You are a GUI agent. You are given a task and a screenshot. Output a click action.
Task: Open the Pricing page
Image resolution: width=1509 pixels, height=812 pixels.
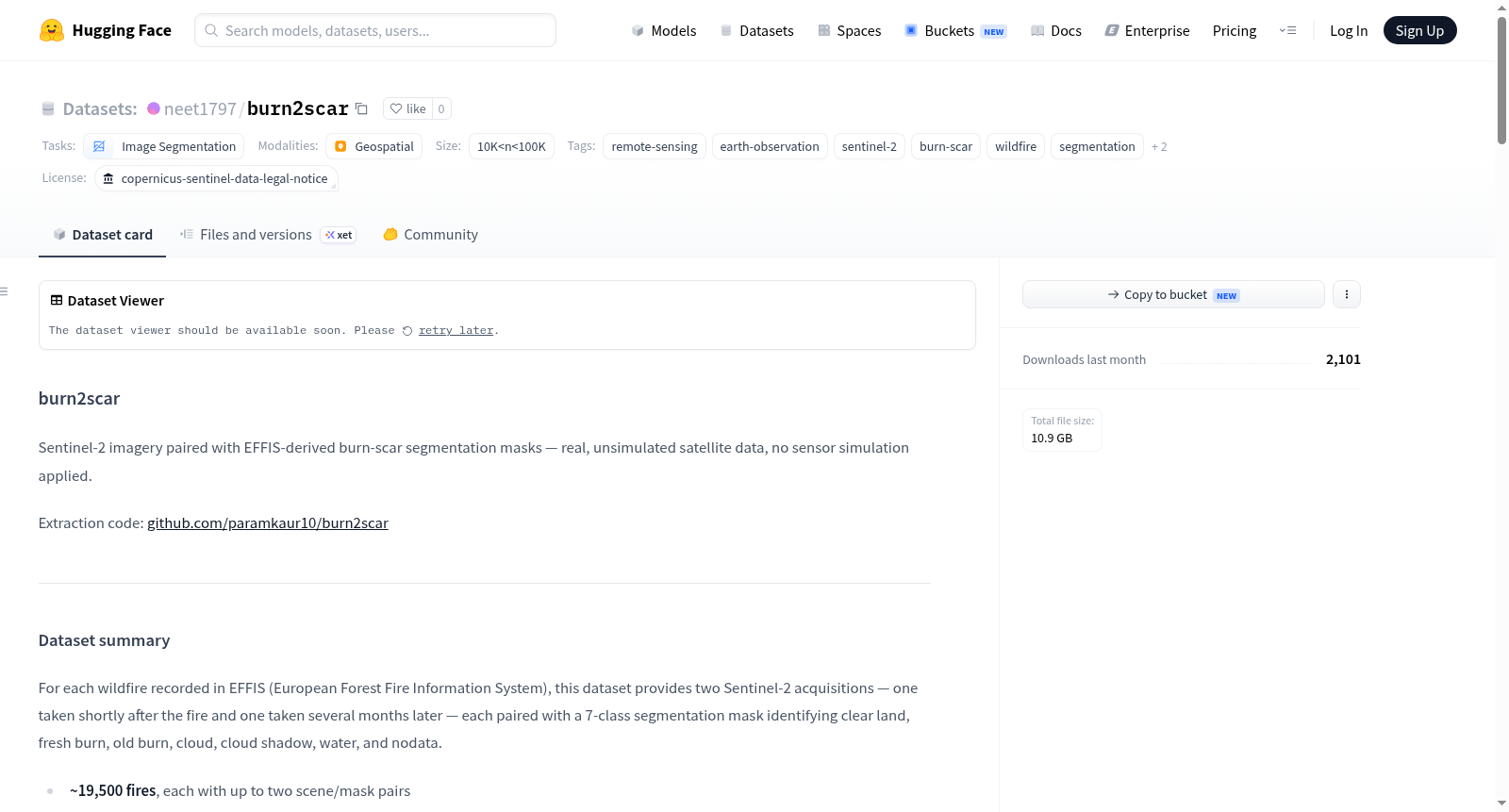(1235, 30)
